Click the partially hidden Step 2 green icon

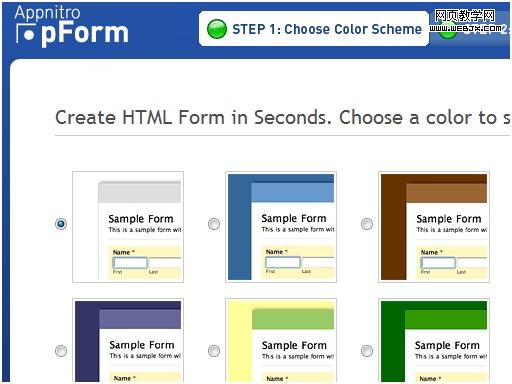tap(447, 33)
